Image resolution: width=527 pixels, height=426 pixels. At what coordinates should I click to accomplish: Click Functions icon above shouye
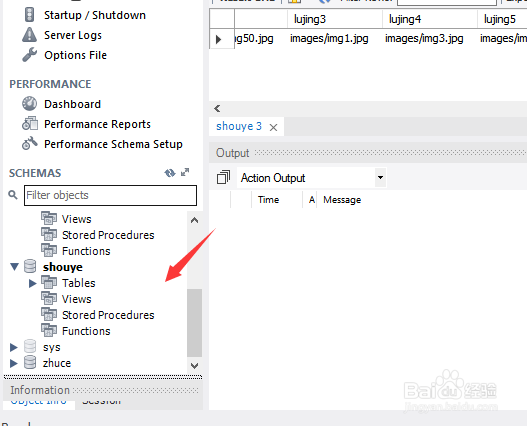49,250
